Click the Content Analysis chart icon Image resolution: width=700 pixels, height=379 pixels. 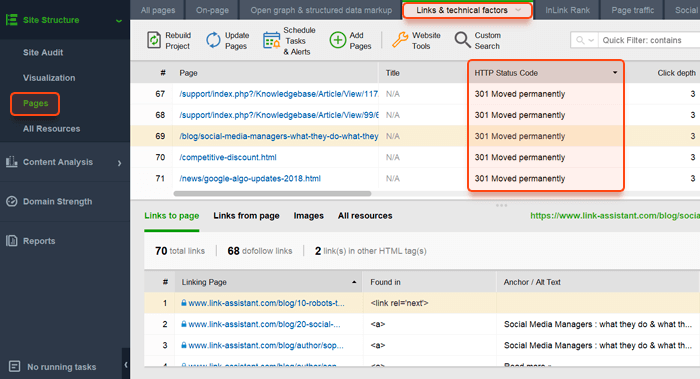12,162
